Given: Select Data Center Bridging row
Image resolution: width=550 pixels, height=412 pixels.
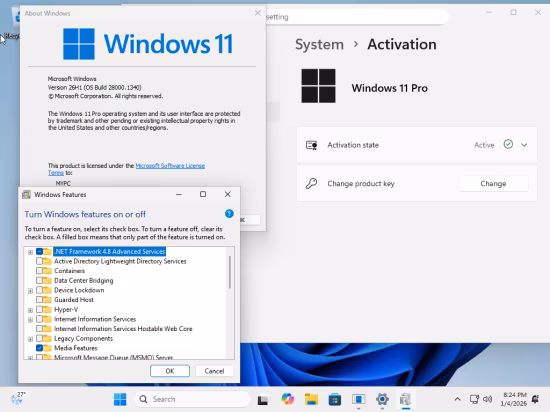Looking at the screenshot, I should (x=83, y=281).
